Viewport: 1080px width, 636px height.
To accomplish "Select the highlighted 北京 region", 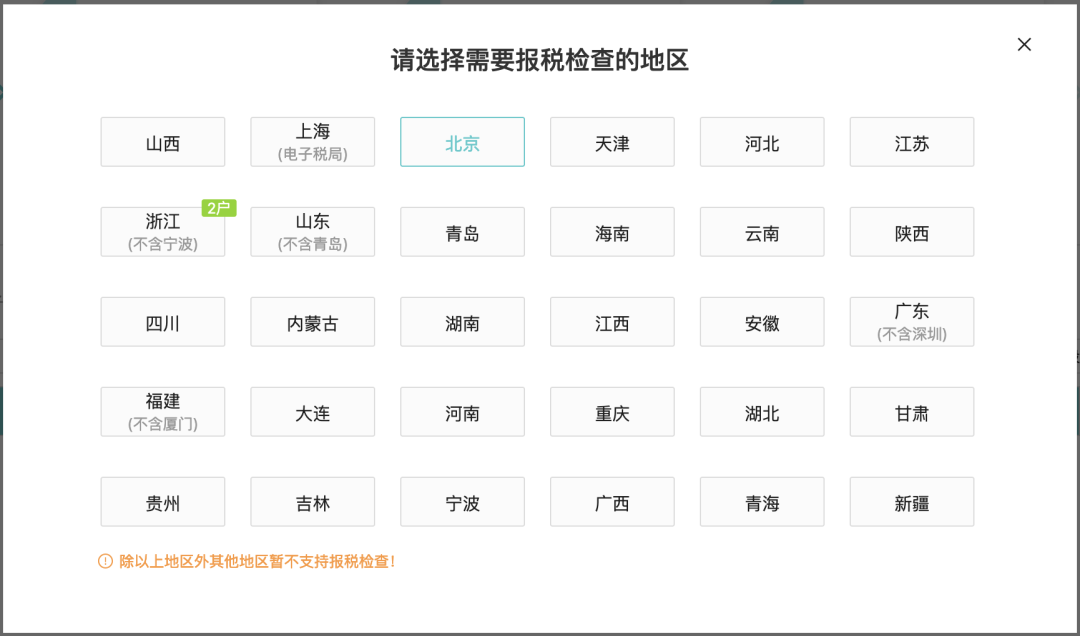I will pos(462,142).
